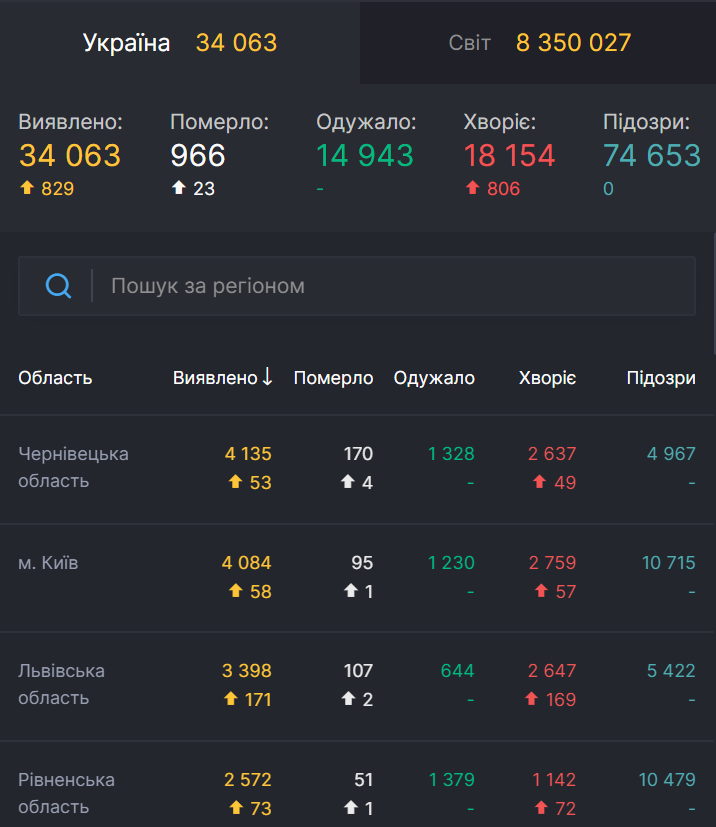Click red arrow beside 57 in Київ row

541,591
